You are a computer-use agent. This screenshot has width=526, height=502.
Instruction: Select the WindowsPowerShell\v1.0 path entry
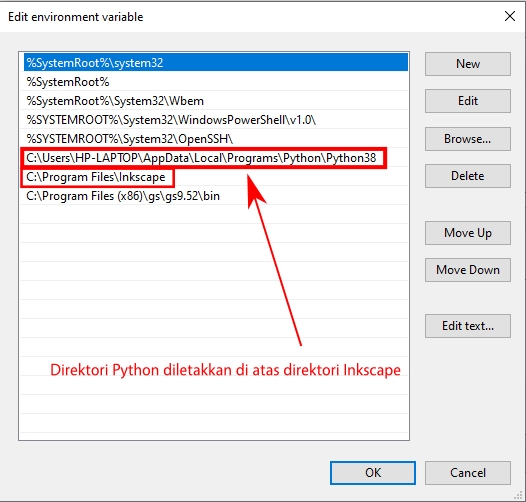(x=216, y=120)
